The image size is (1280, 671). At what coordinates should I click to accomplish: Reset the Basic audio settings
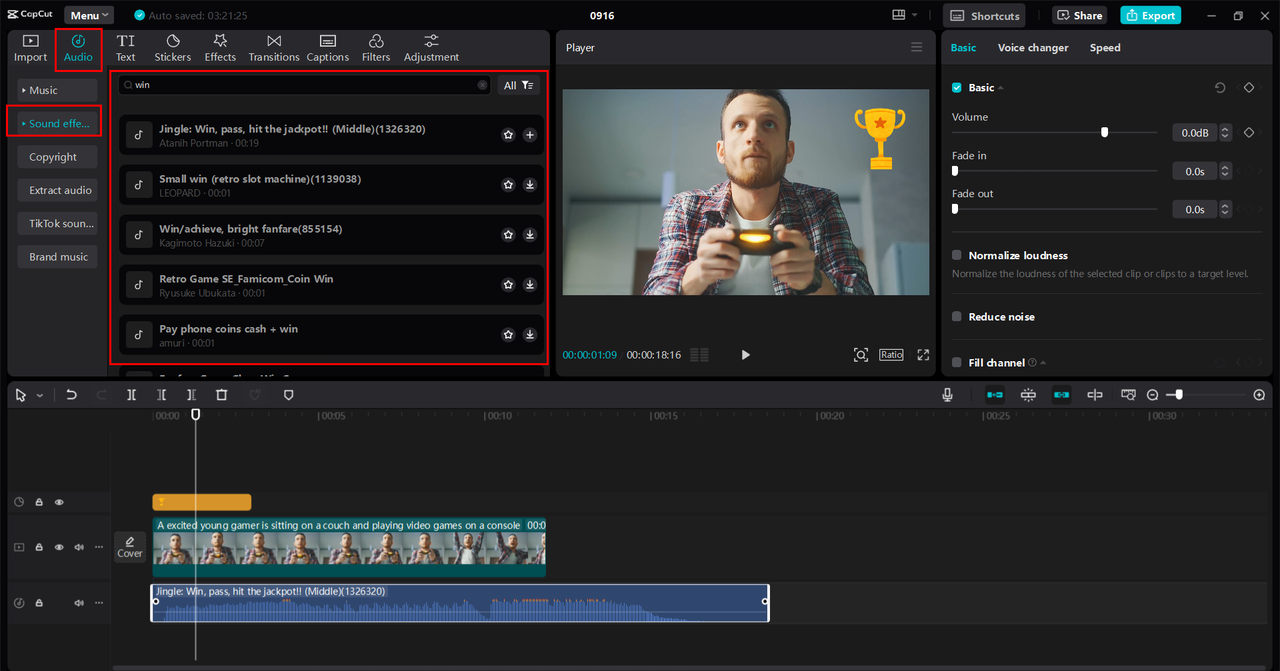click(x=1220, y=88)
